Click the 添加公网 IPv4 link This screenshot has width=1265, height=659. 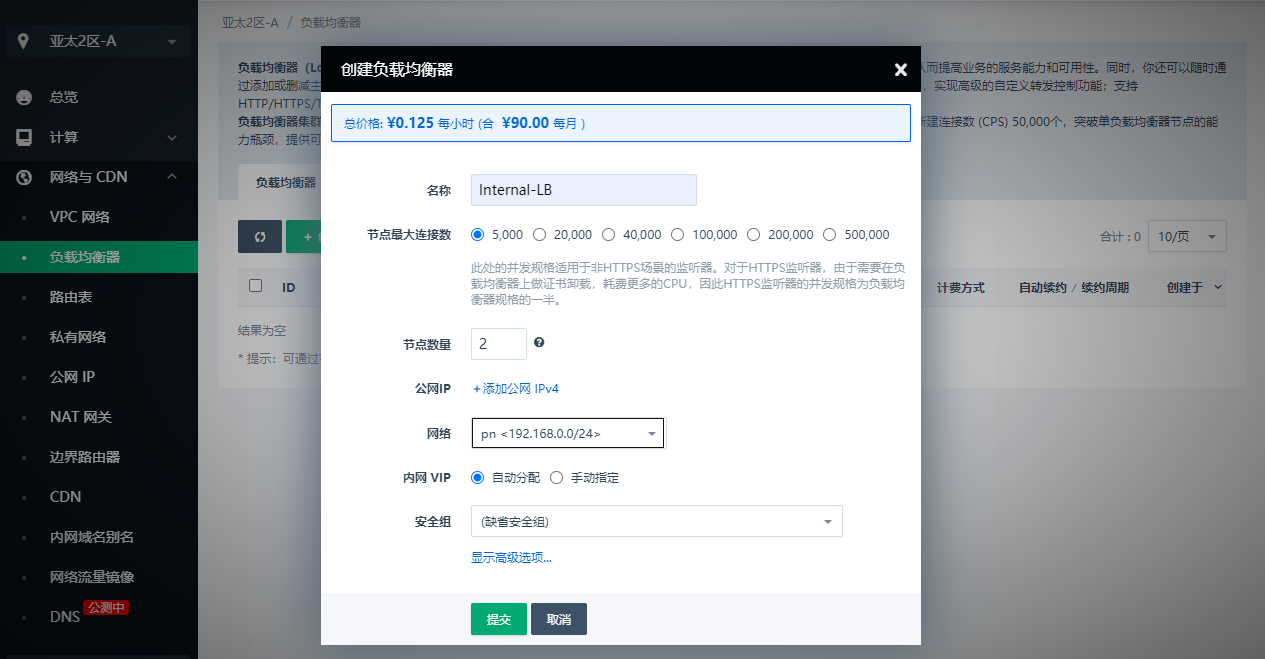point(516,387)
